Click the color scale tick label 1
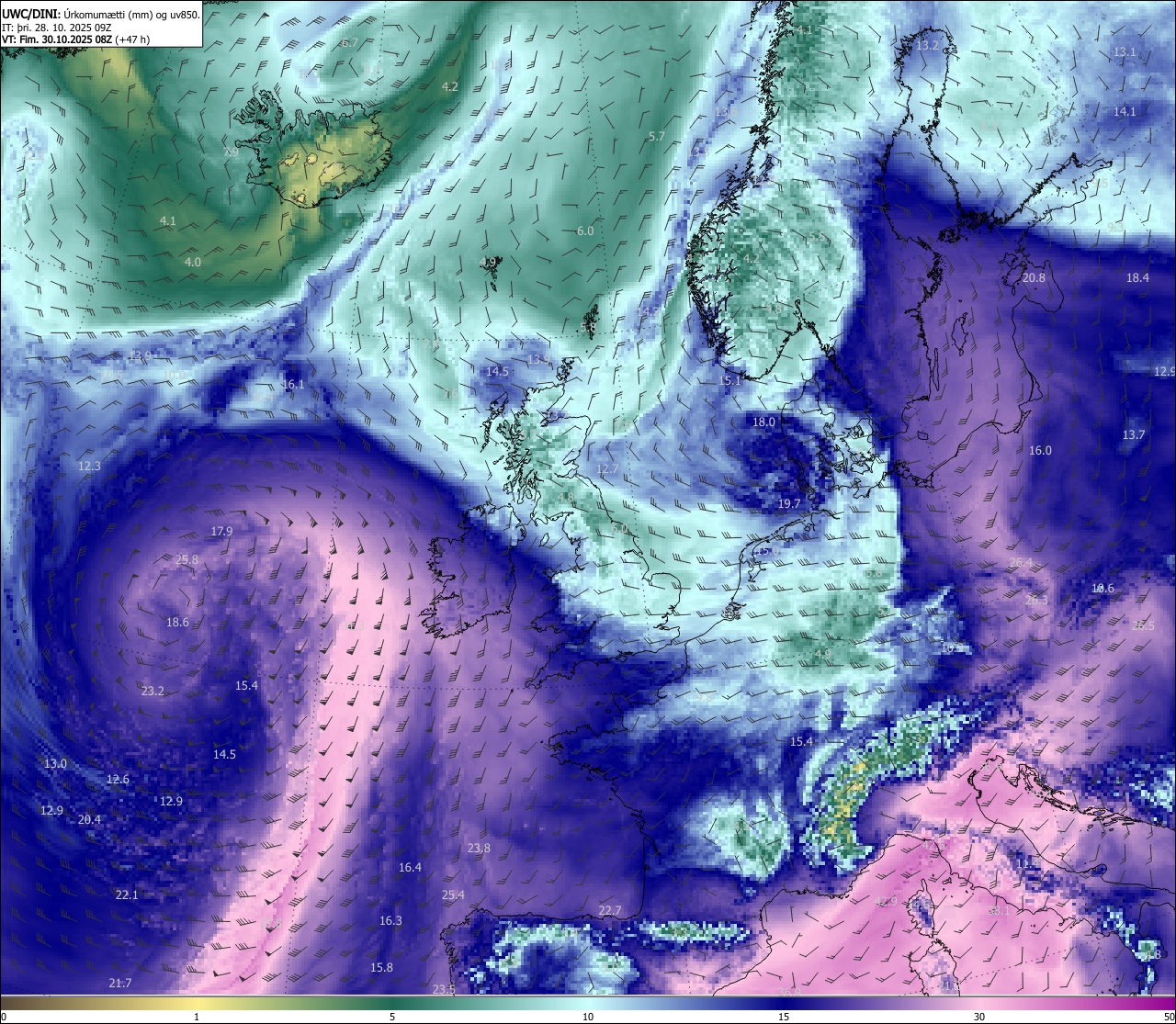Screen dimensions: 1176x1024 coord(197,1017)
